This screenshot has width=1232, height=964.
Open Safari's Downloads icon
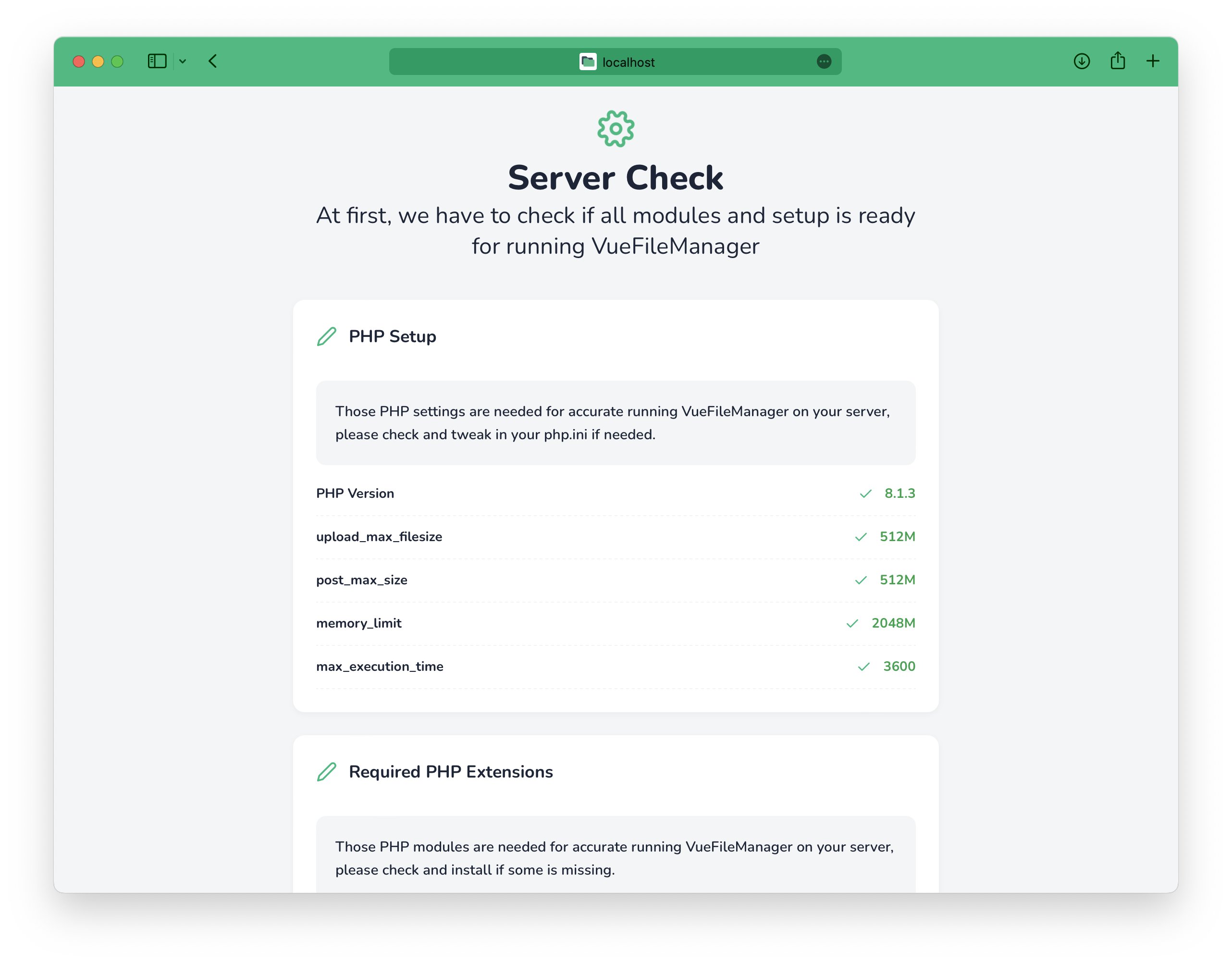click(x=1081, y=62)
